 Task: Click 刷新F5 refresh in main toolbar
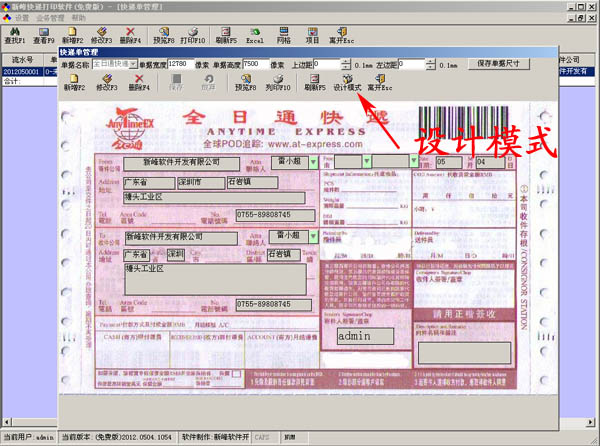tap(226, 36)
